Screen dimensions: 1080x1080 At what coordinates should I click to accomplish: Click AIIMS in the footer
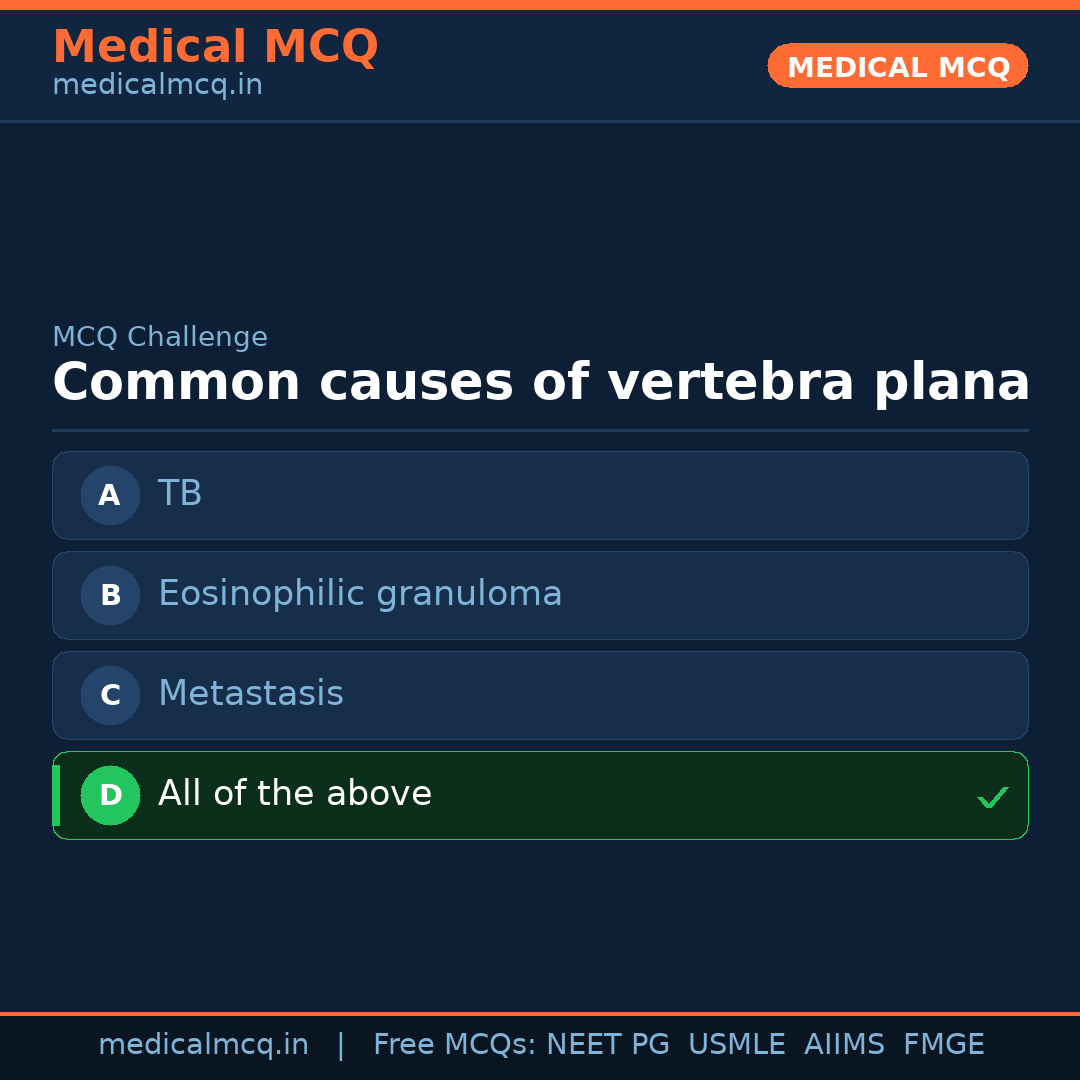coord(844,1045)
